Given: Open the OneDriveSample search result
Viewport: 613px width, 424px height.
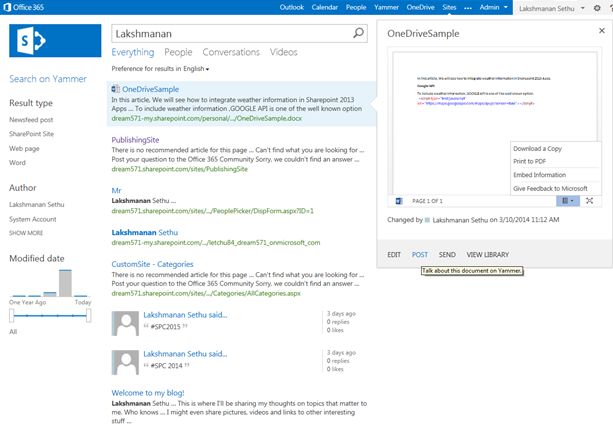Looking at the screenshot, I should pyautogui.click(x=151, y=89).
